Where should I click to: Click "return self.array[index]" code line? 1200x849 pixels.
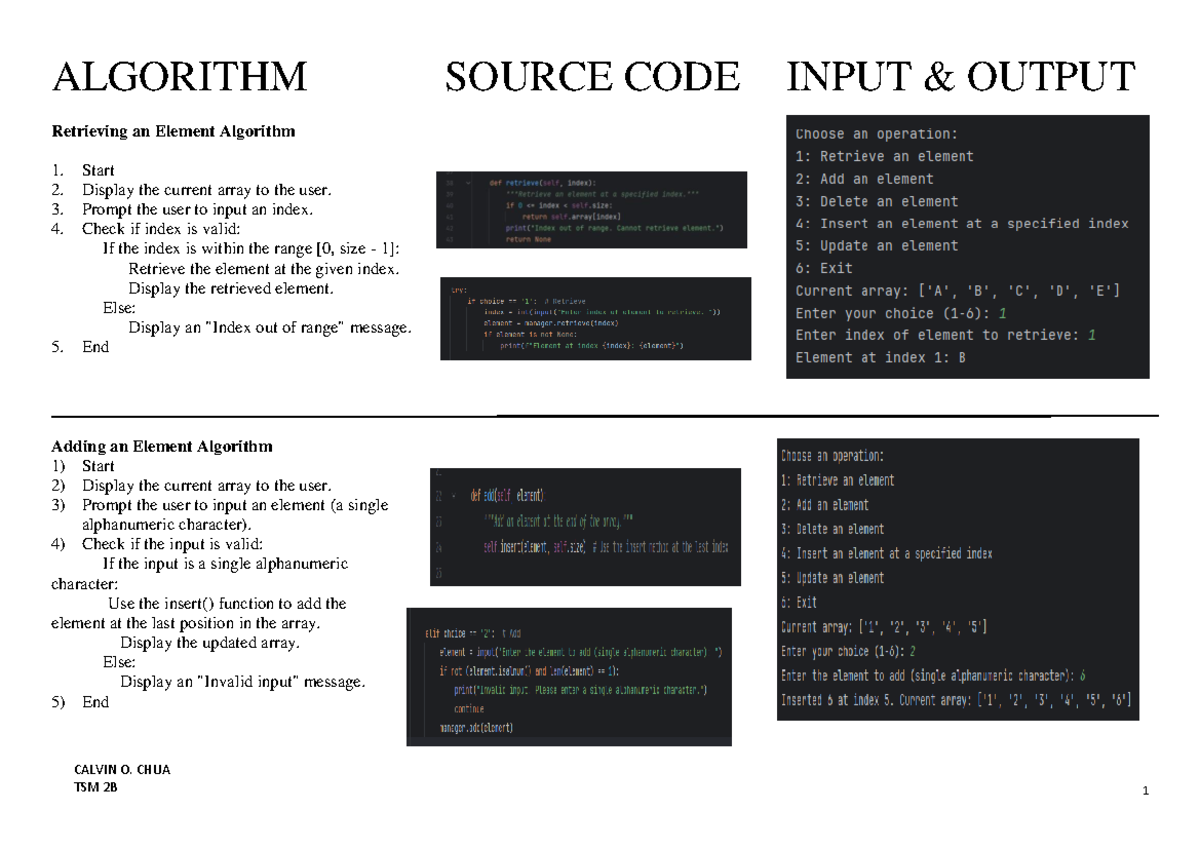tap(571, 216)
